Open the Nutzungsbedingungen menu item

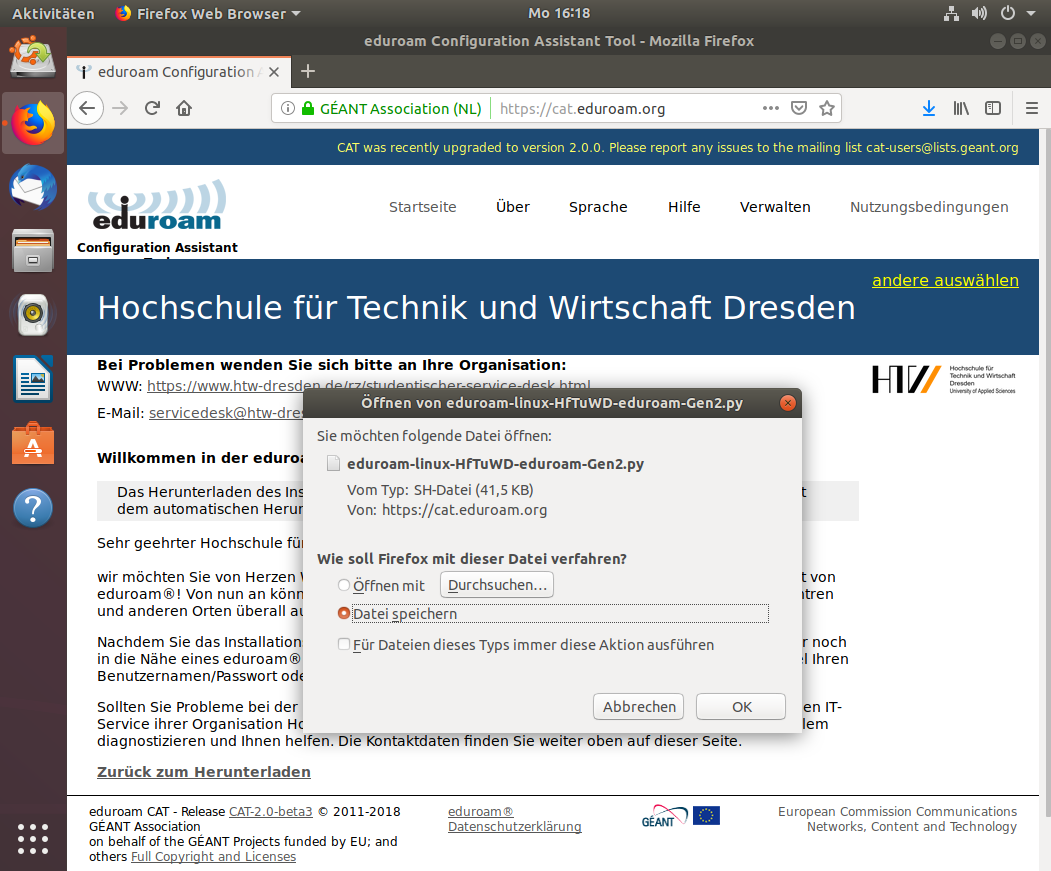click(x=929, y=207)
